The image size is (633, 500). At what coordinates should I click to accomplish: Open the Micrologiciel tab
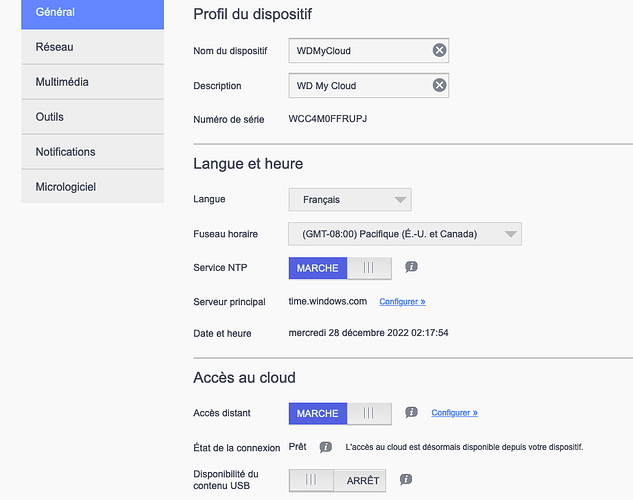[x=92, y=186]
